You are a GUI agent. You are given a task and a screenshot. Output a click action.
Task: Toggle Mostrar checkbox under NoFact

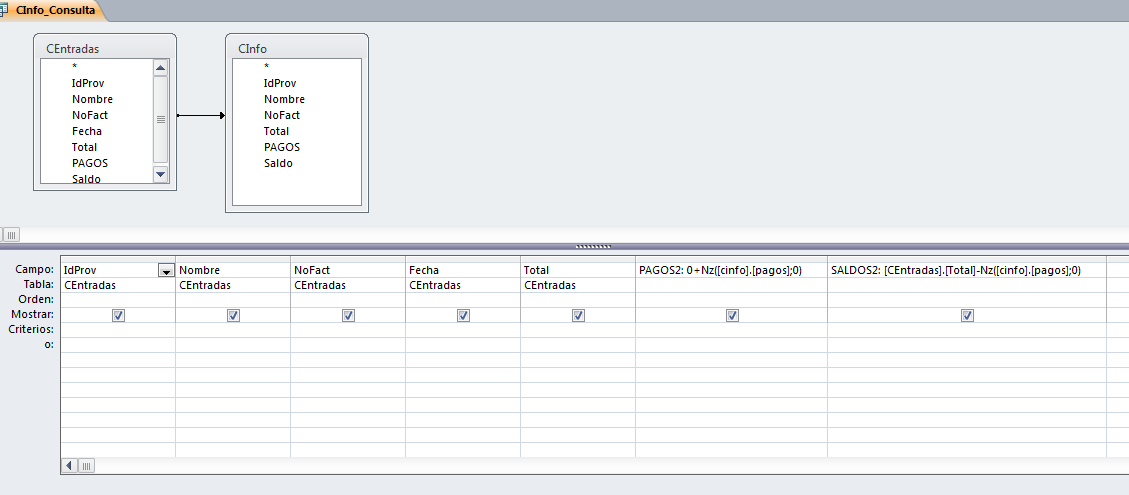click(x=348, y=316)
